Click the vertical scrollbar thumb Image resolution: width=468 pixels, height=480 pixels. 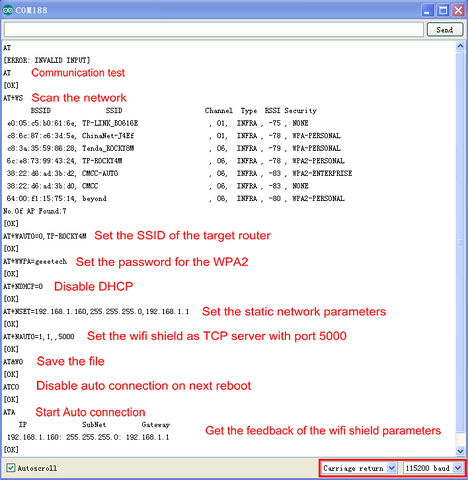click(460, 242)
